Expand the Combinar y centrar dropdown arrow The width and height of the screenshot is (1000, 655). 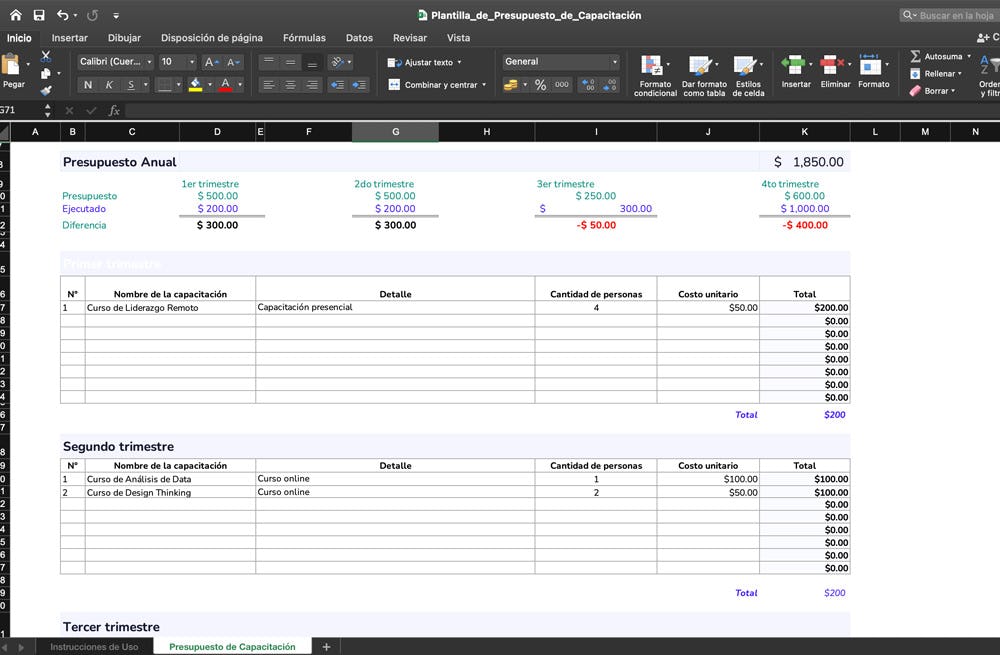(x=484, y=85)
